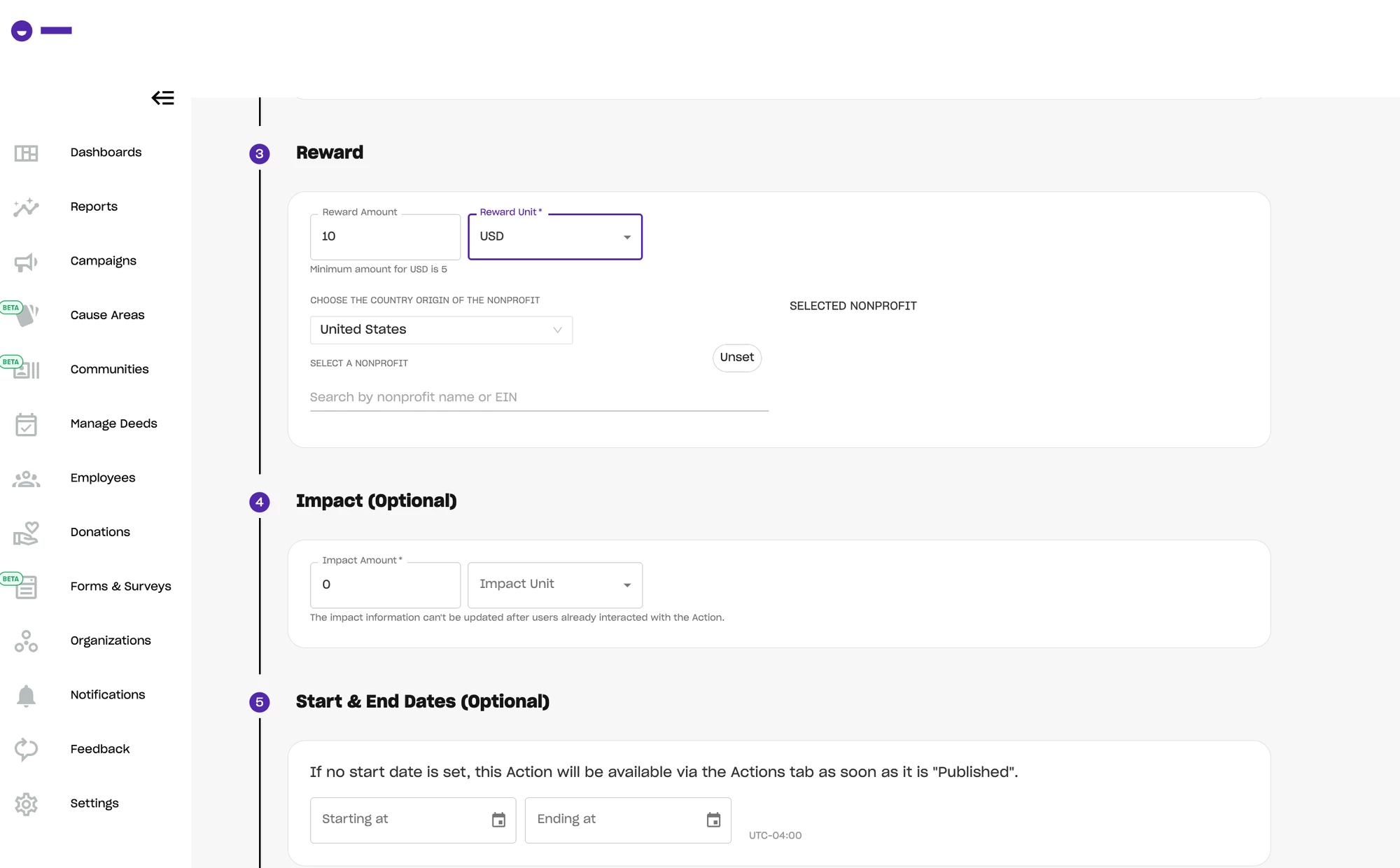Screen dimensions: 1400x868
Task: Open Campaigns section
Action: (x=103, y=261)
